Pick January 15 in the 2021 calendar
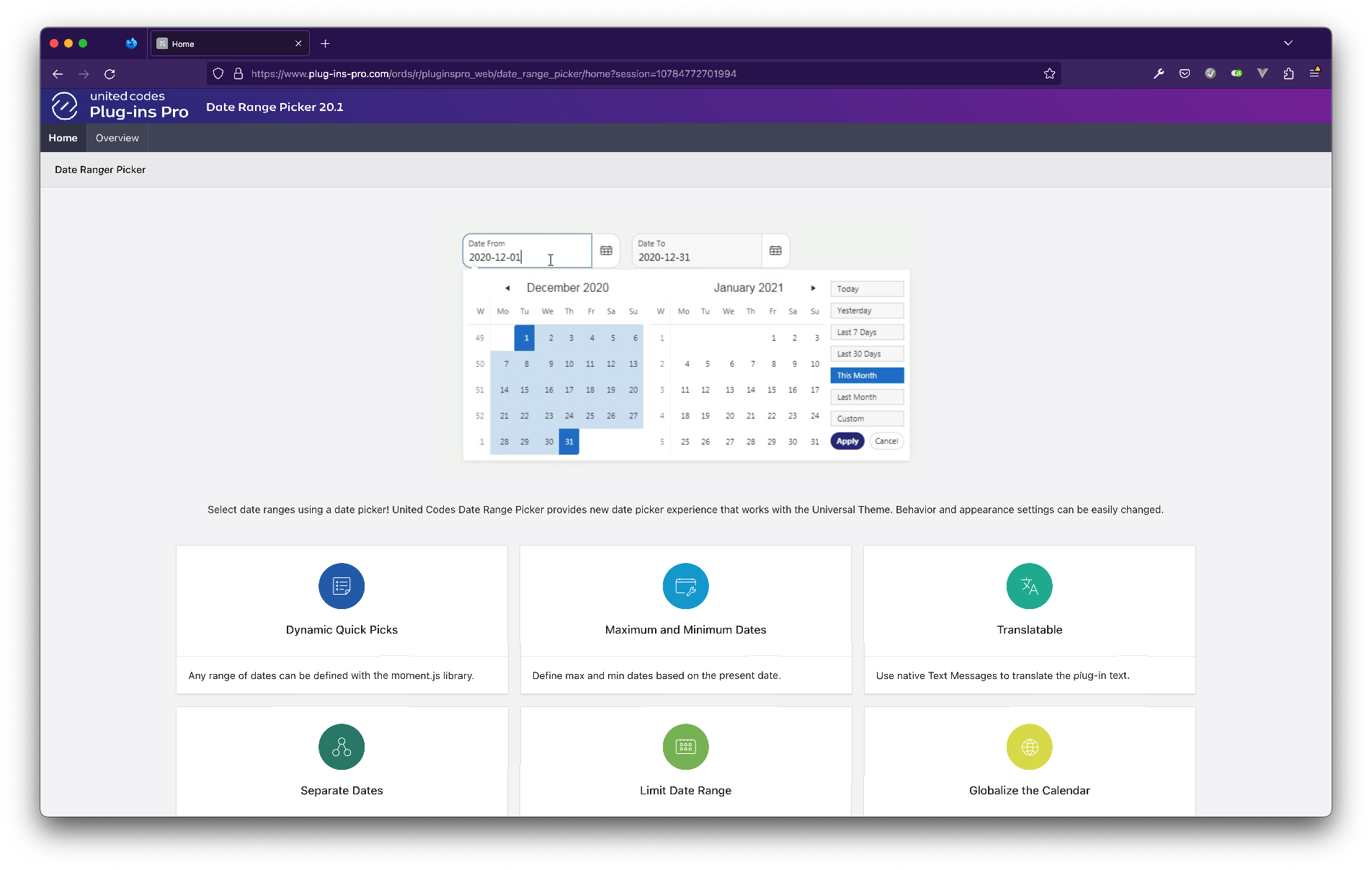The image size is (1372, 870). pos(772,390)
